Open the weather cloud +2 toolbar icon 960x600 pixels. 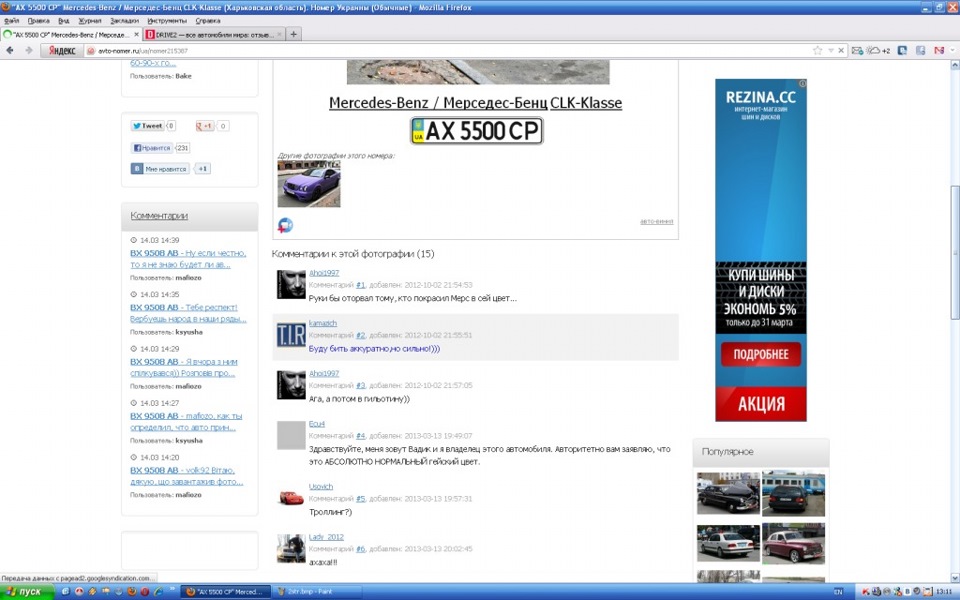pos(878,50)
